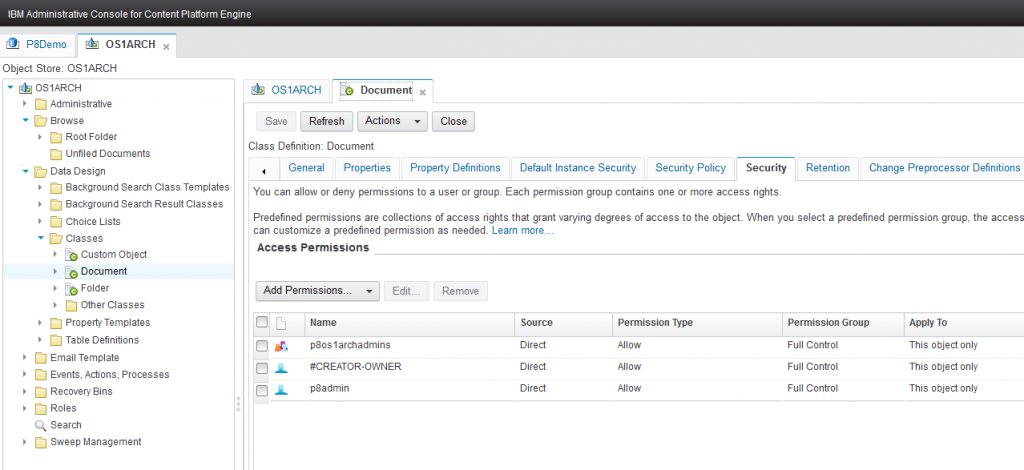Click the #CREATOR-OWNER user icon

(281, 368)
